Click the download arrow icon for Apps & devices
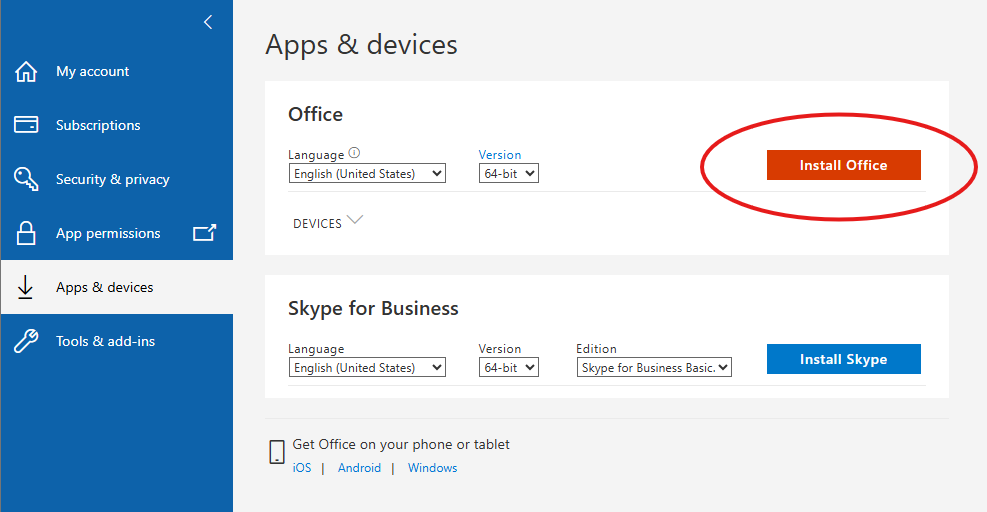Viewport: 987px width, 512px height. (x=25, y=287)
